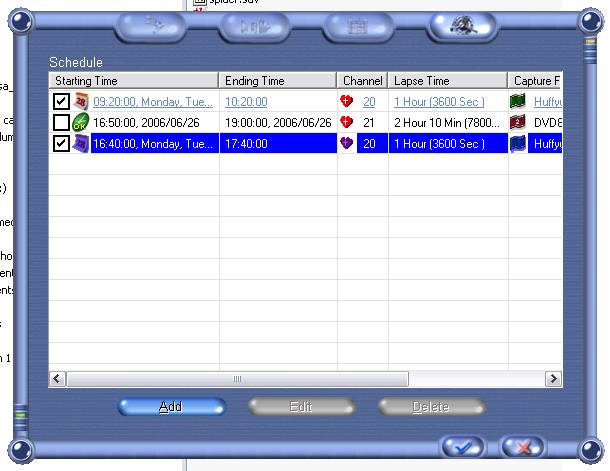Screen dimensions: 610x471
Task: Click the purple schedule icon on 16:40:00 row
Action: click(82, 143)
